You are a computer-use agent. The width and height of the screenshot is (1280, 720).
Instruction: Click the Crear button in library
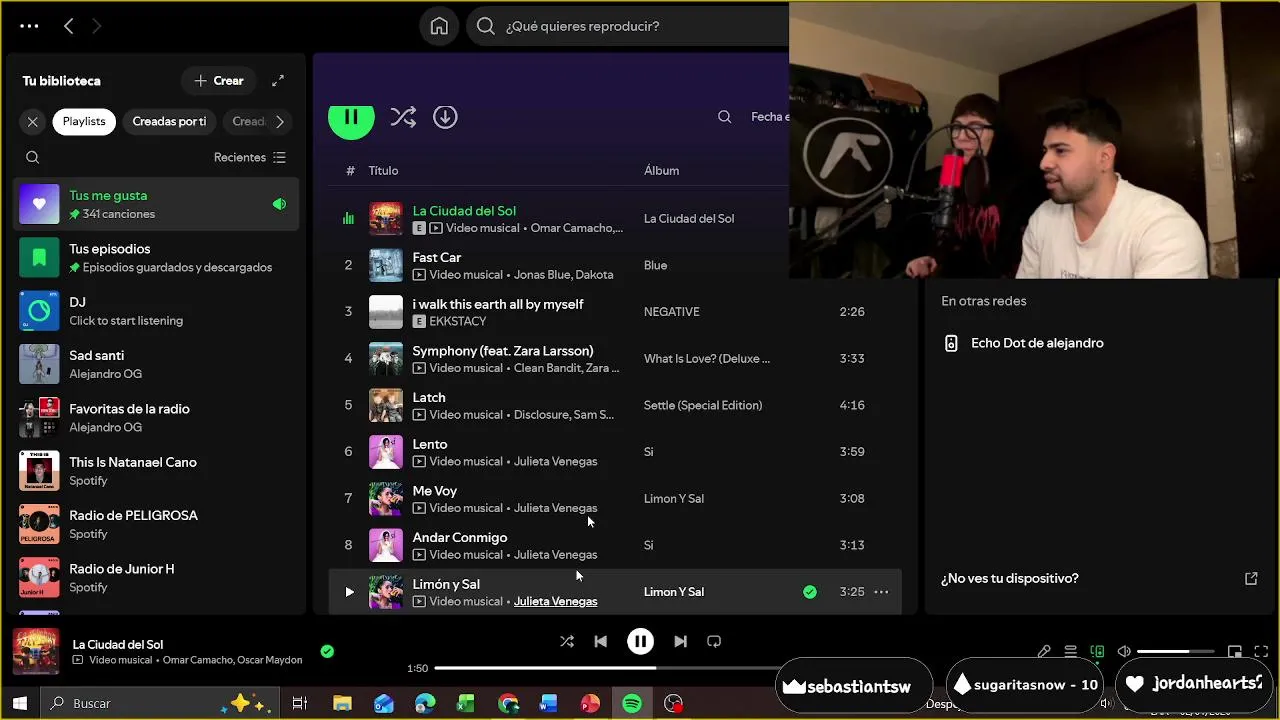click(219, 81)
